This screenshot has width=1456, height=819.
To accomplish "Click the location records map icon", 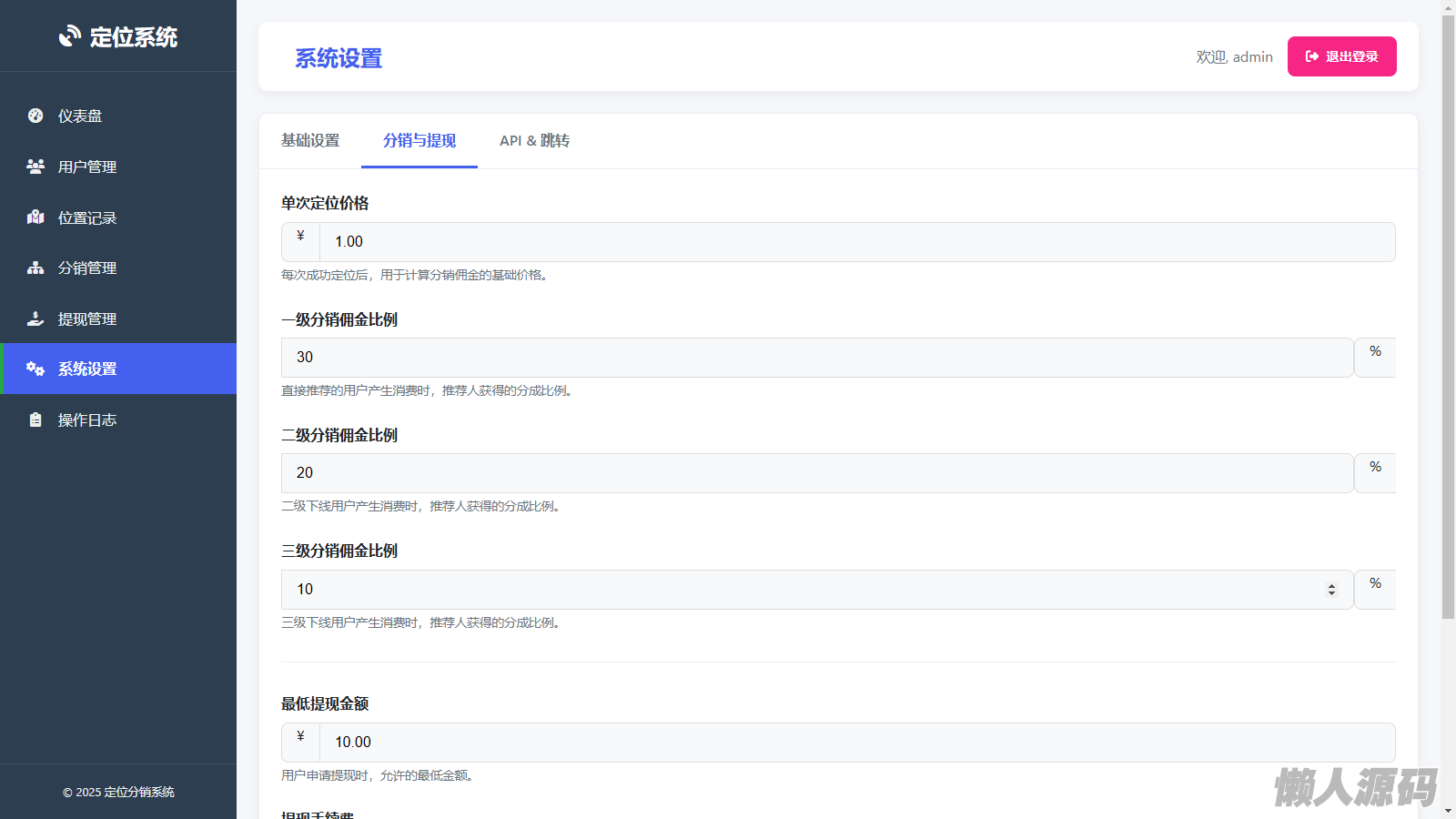I will (x=35, y=217).
